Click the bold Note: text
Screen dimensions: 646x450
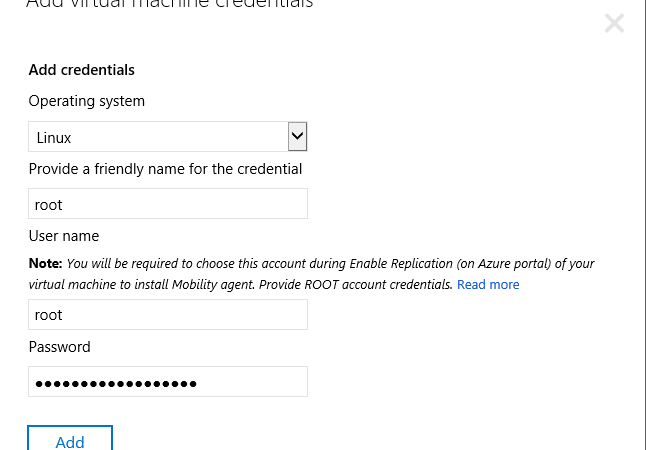45,263
